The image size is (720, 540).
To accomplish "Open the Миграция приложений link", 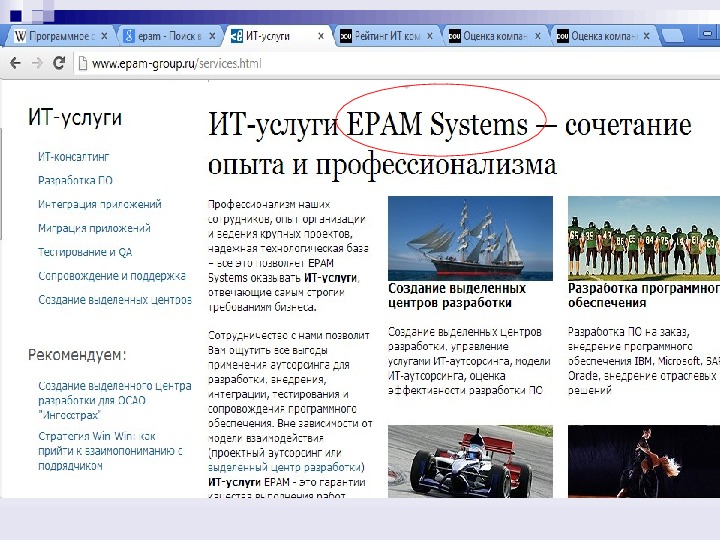I will (94, 228).
